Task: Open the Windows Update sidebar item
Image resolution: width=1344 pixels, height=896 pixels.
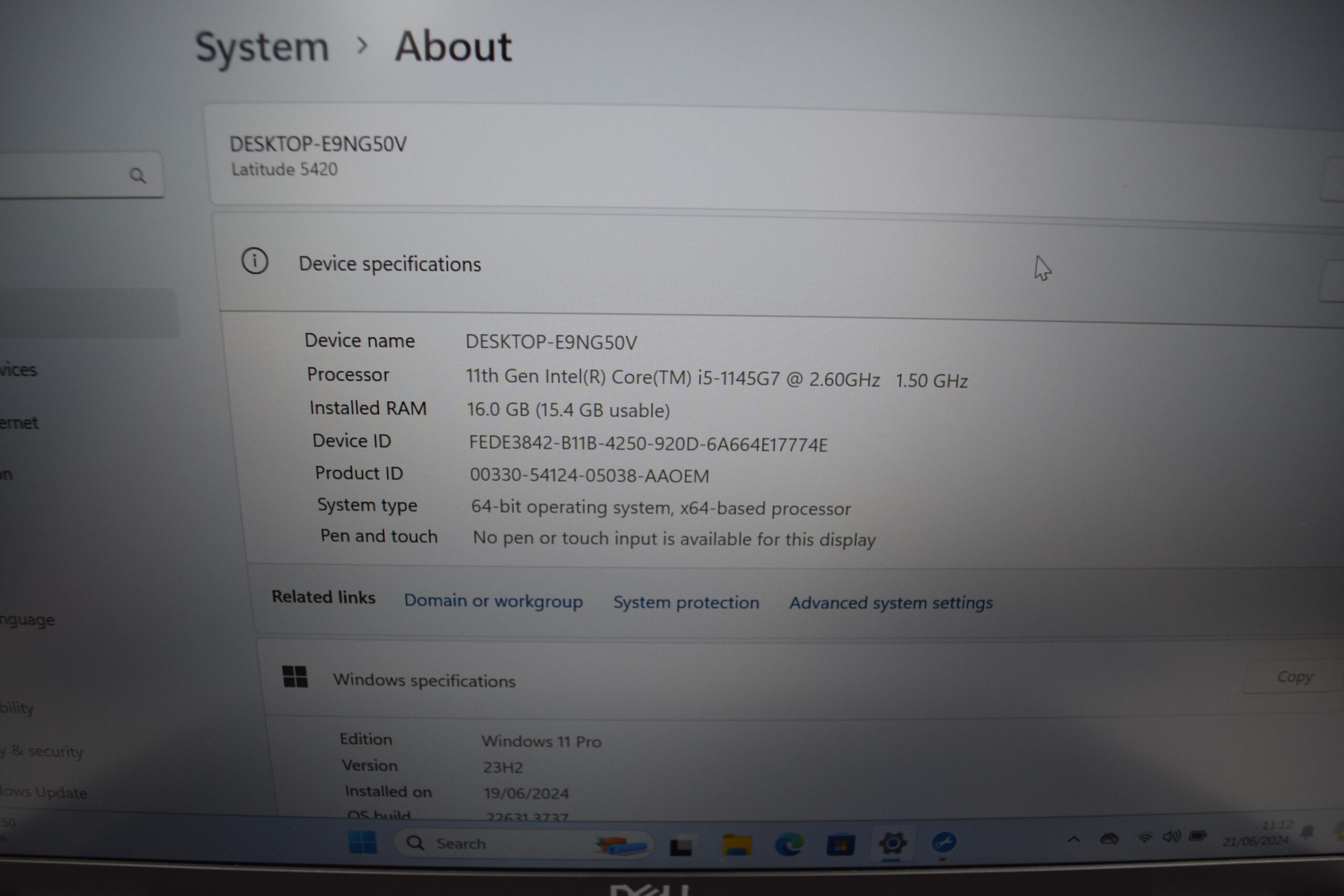Action: point(45,792)
